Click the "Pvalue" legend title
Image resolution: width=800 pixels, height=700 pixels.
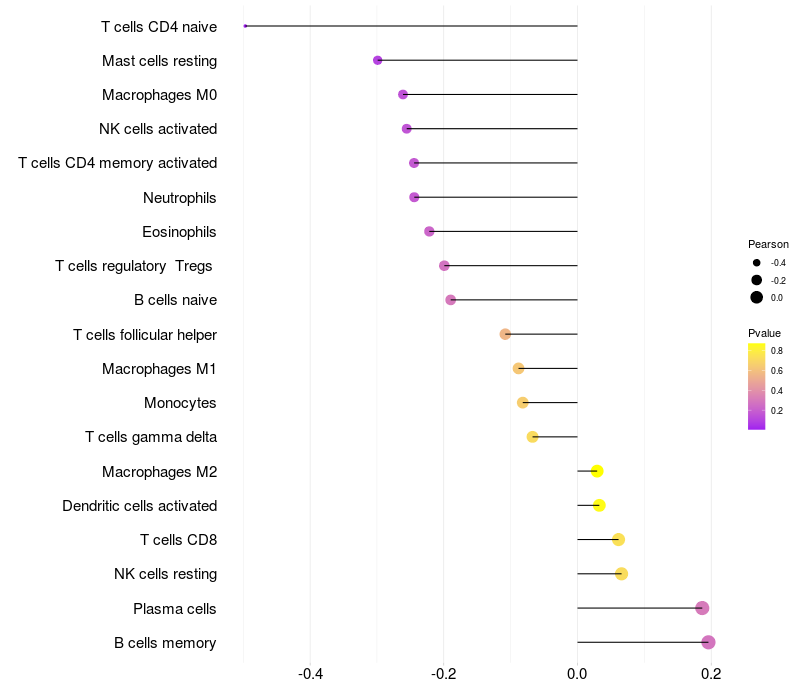tap(764, 333)
